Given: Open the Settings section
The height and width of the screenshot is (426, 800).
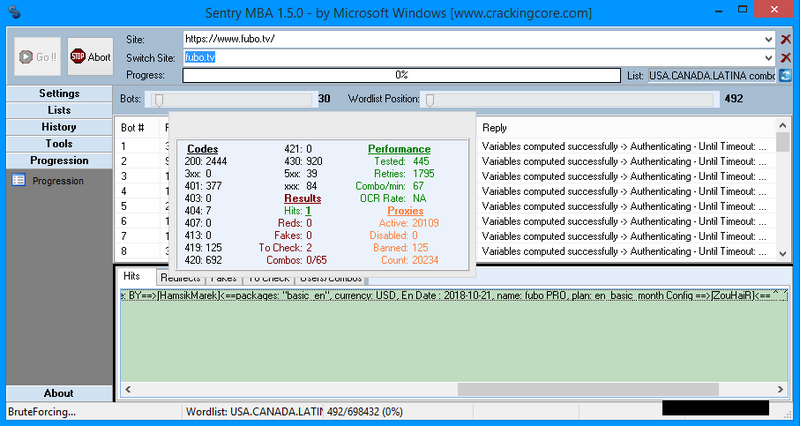Looking at the screenshot, I should pos(59,93).
